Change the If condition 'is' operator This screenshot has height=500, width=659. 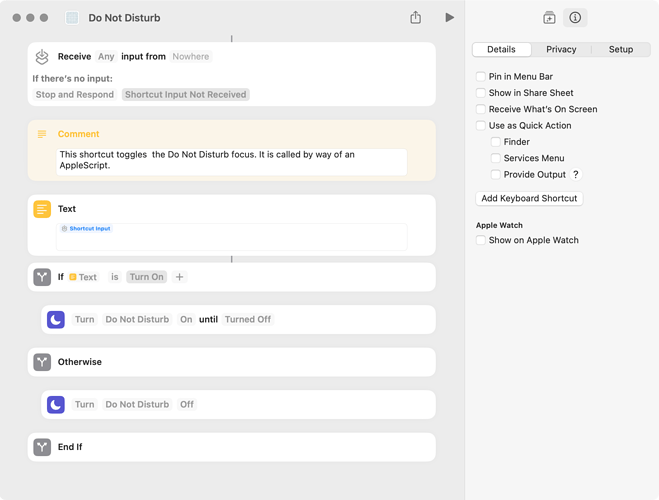[115, 277]
